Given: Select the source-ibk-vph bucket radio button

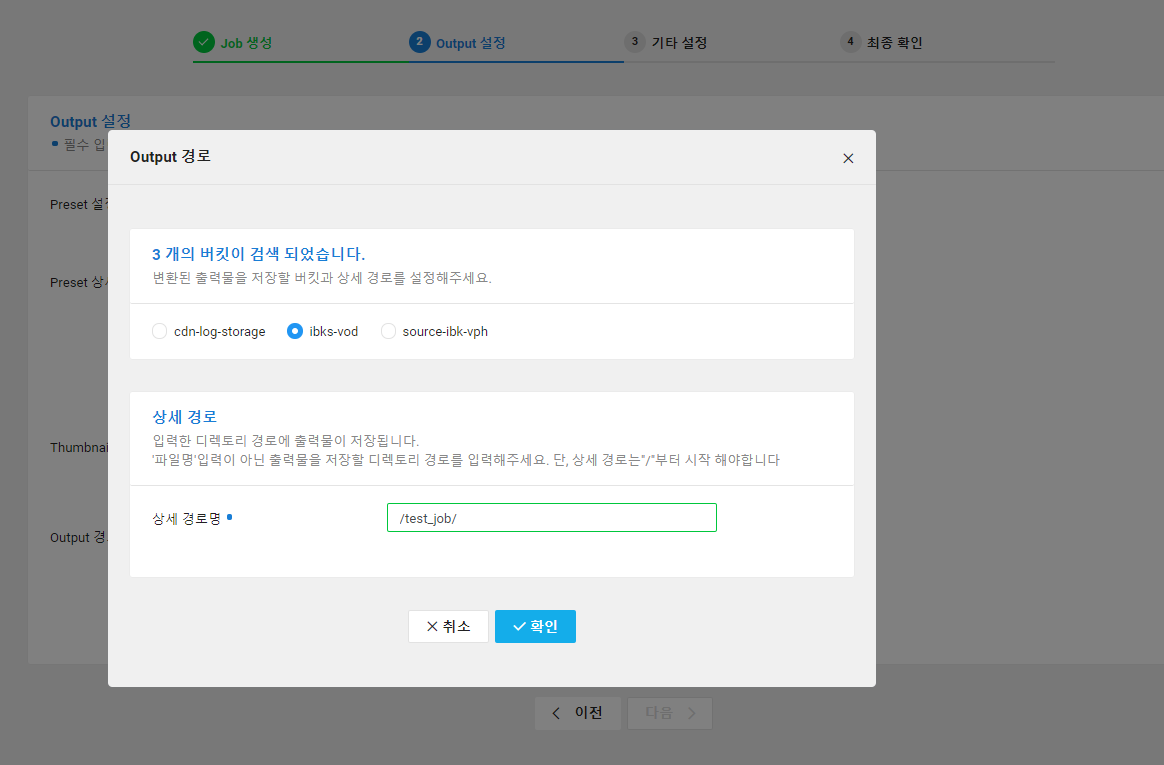Looking at the screenshot, I should click(388, 331).
